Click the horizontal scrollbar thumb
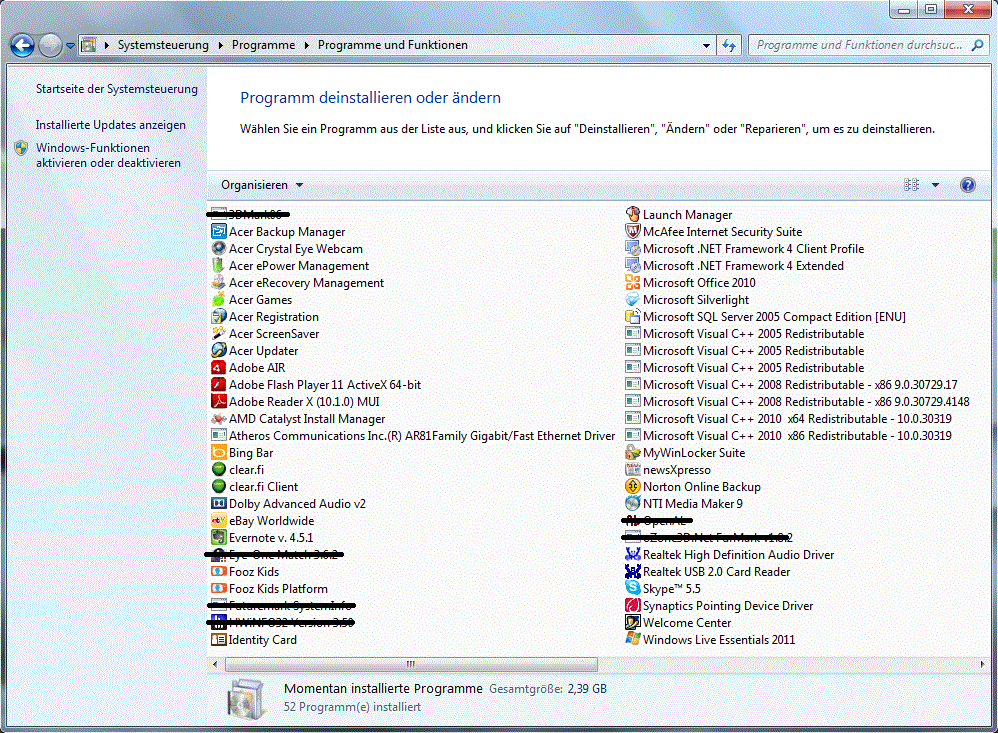 click(x=411, y=664)
